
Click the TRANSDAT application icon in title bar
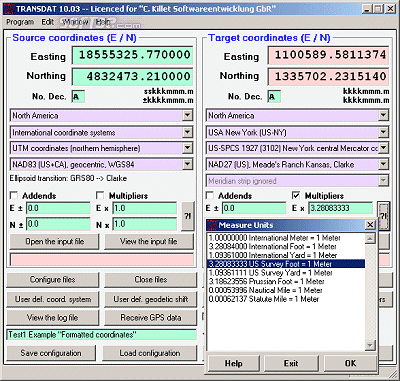coord(9,8)
